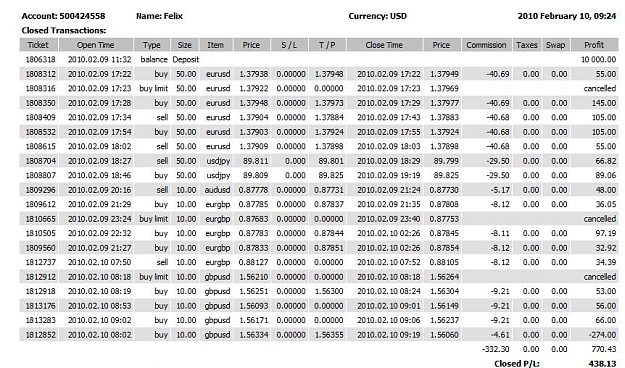Click total commission -332.30
The image size is (625, 368).
(x=496, y=349)
